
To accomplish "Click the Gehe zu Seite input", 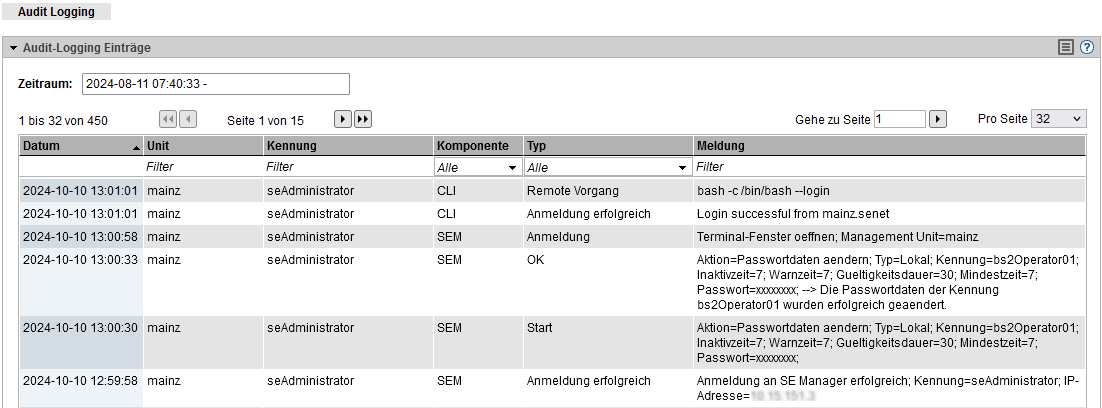I will (899, 120).
